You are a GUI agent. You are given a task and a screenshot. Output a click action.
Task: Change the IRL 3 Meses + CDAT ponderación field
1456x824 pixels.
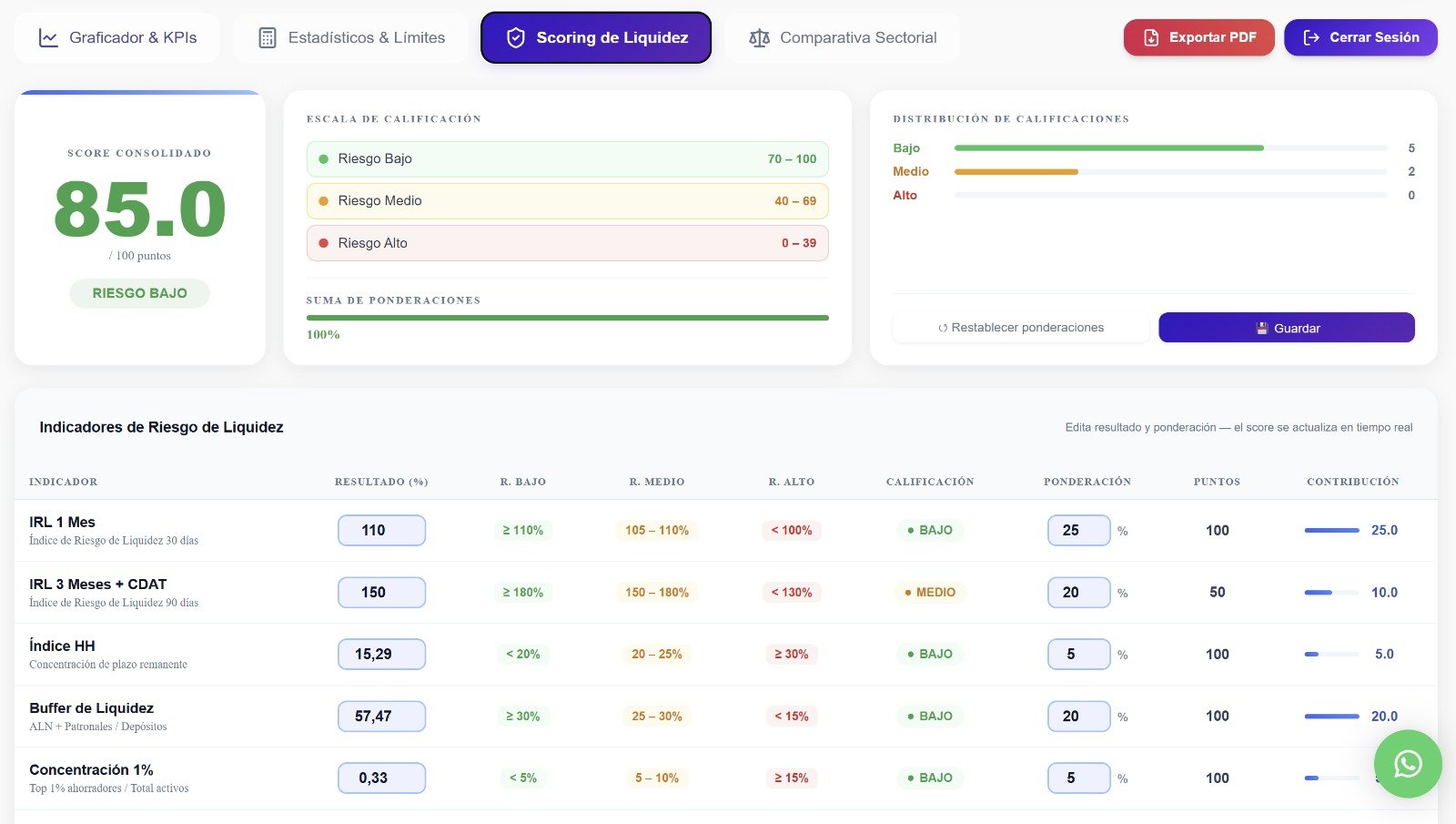tap(1078, 592)
